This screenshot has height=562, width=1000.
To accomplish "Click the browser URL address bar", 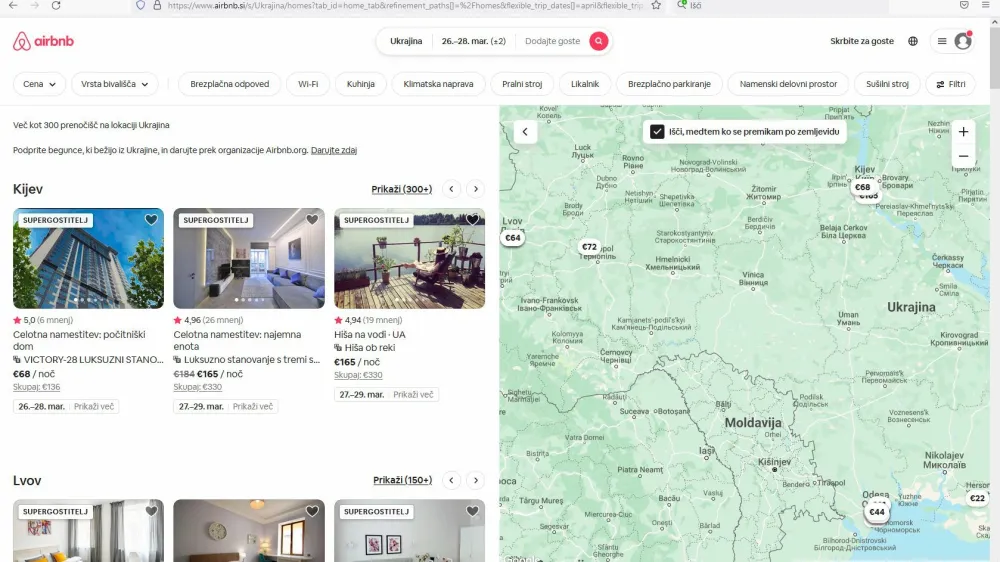I will coord(404,5).
